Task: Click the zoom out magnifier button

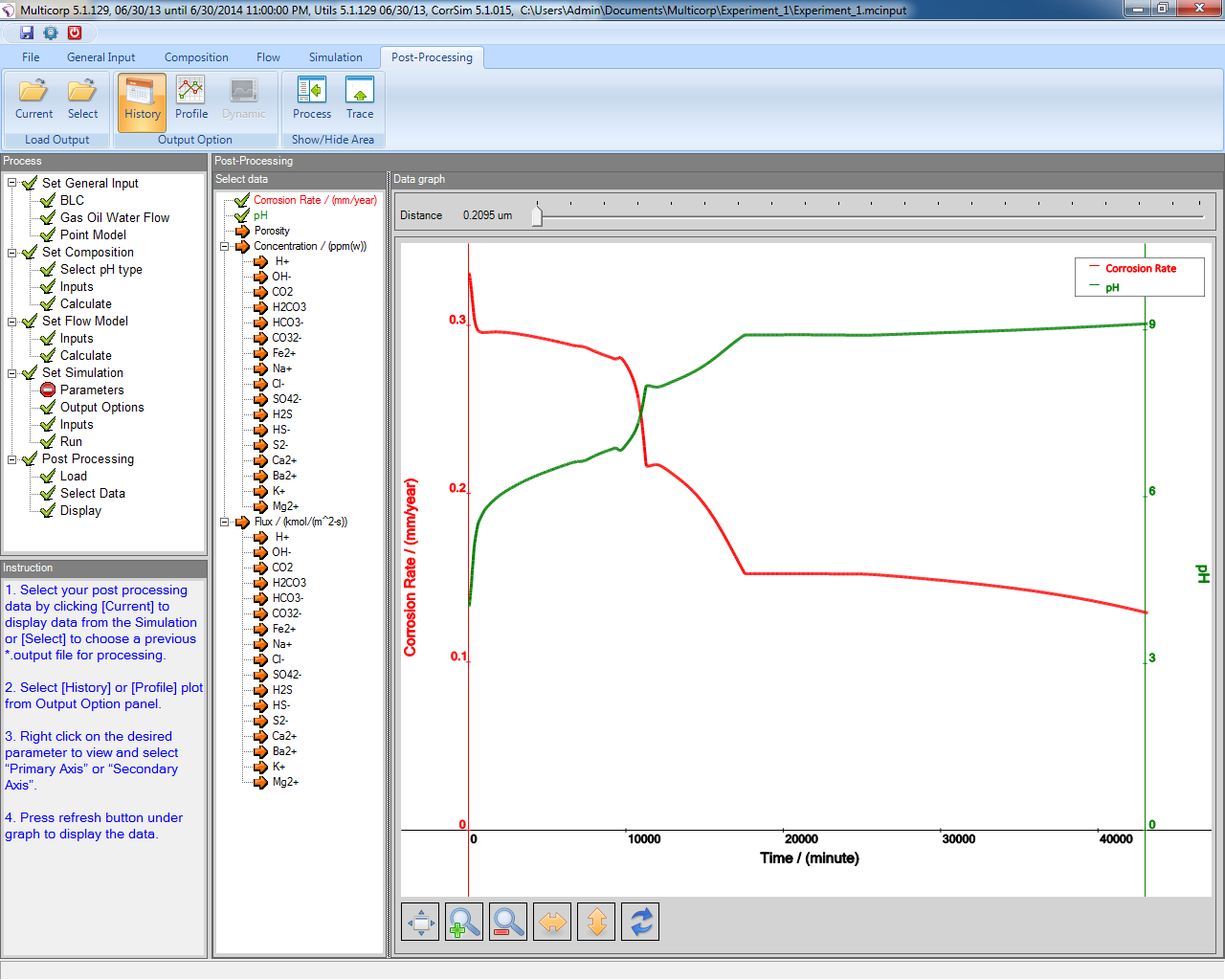Action: point(508,922)
